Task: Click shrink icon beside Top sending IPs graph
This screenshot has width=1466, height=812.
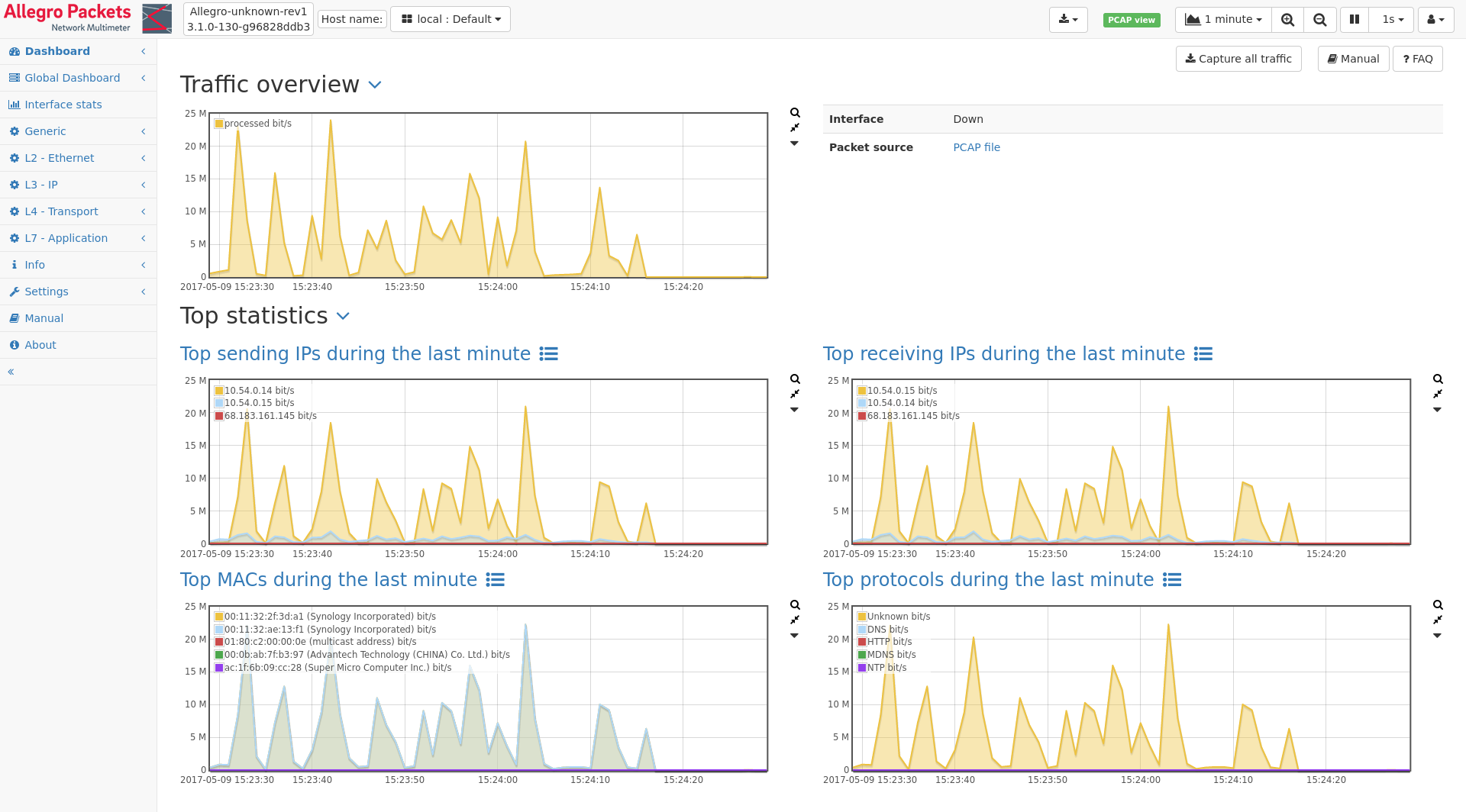Action: click(x=795, y=394)
